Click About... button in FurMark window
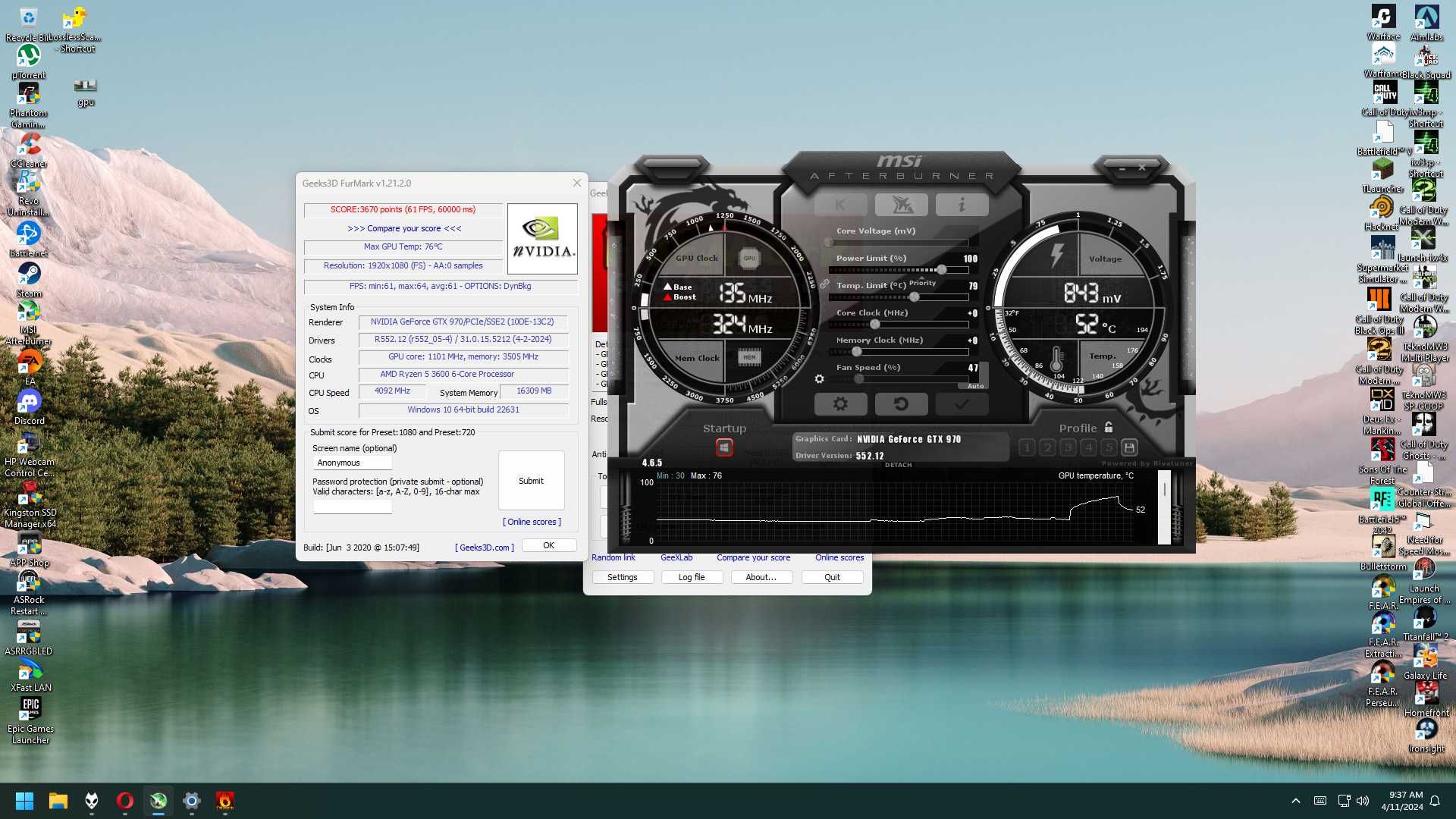The width and height of the screenshot is (1456, 819). [x=761, y=577]
